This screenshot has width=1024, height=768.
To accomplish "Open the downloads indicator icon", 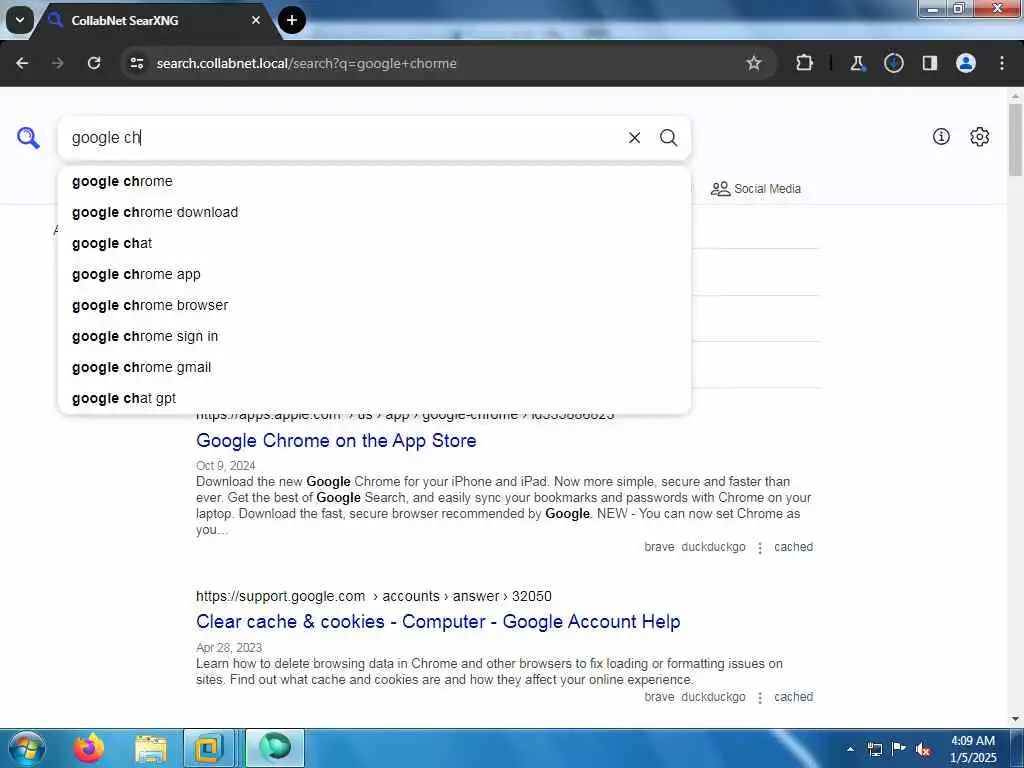I will pos(893,63).
